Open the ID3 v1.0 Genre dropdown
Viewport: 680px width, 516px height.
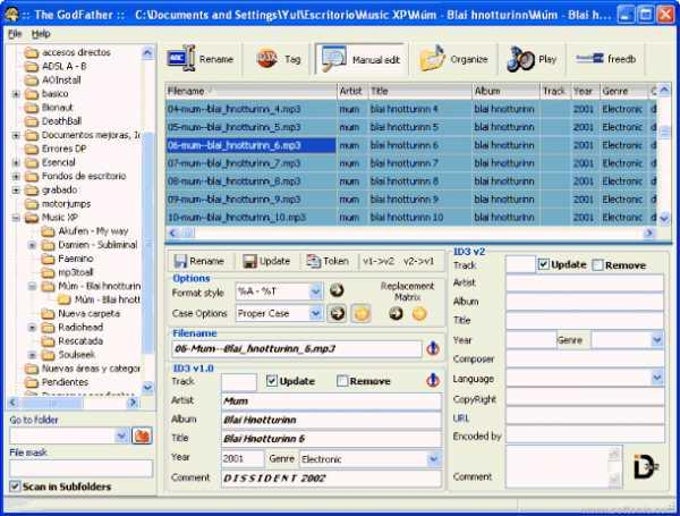(x=433, y=459)
